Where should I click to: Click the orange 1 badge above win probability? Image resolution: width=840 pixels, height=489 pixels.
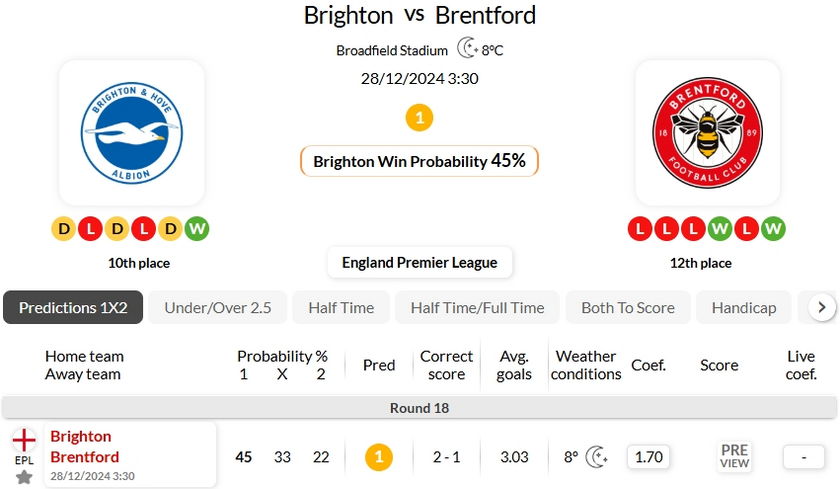coord(419,118)
